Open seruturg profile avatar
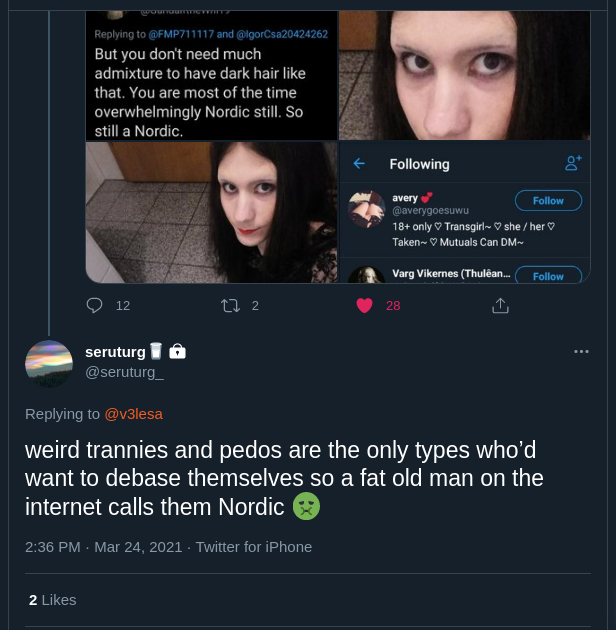The image size is (616, 630). click(49, 364)
